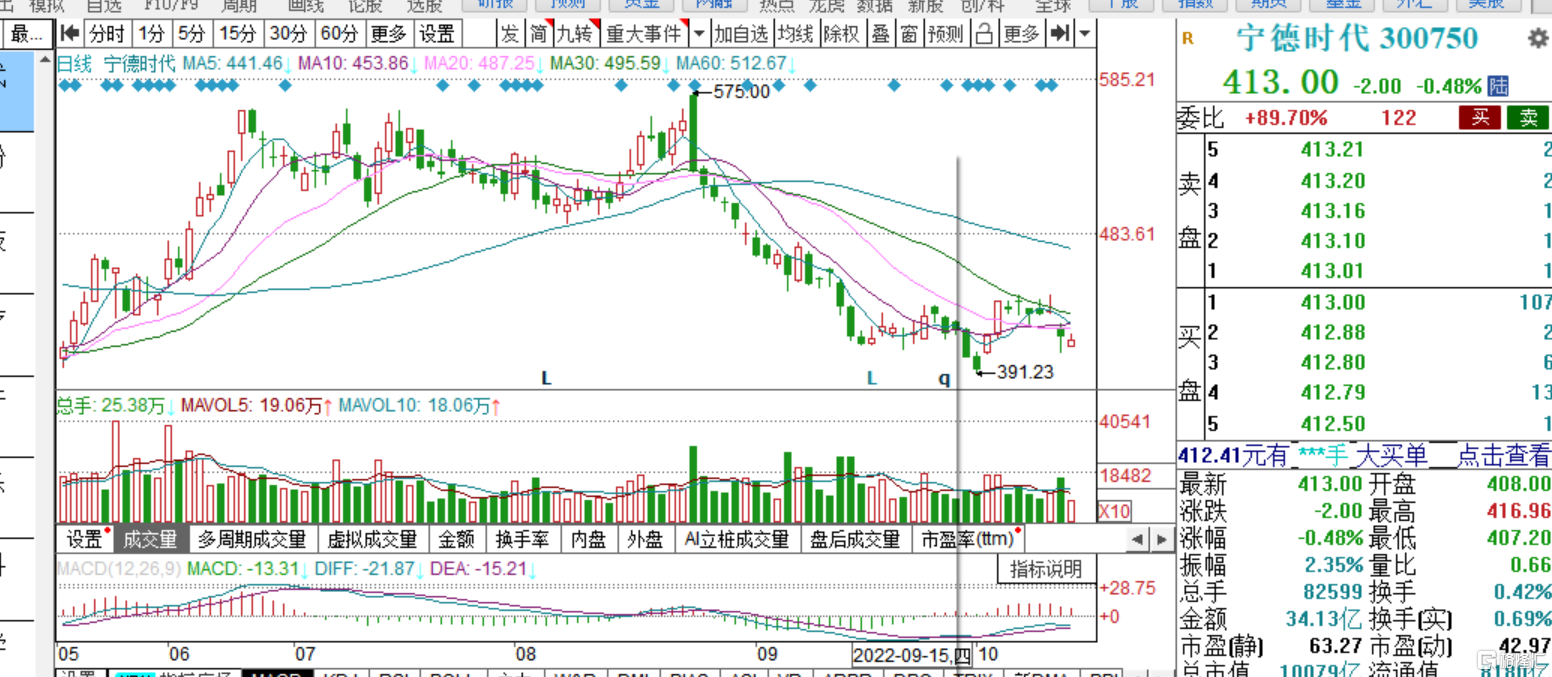
Task: Open chart 设置 in top toolbar
Action: click(437, 34)
